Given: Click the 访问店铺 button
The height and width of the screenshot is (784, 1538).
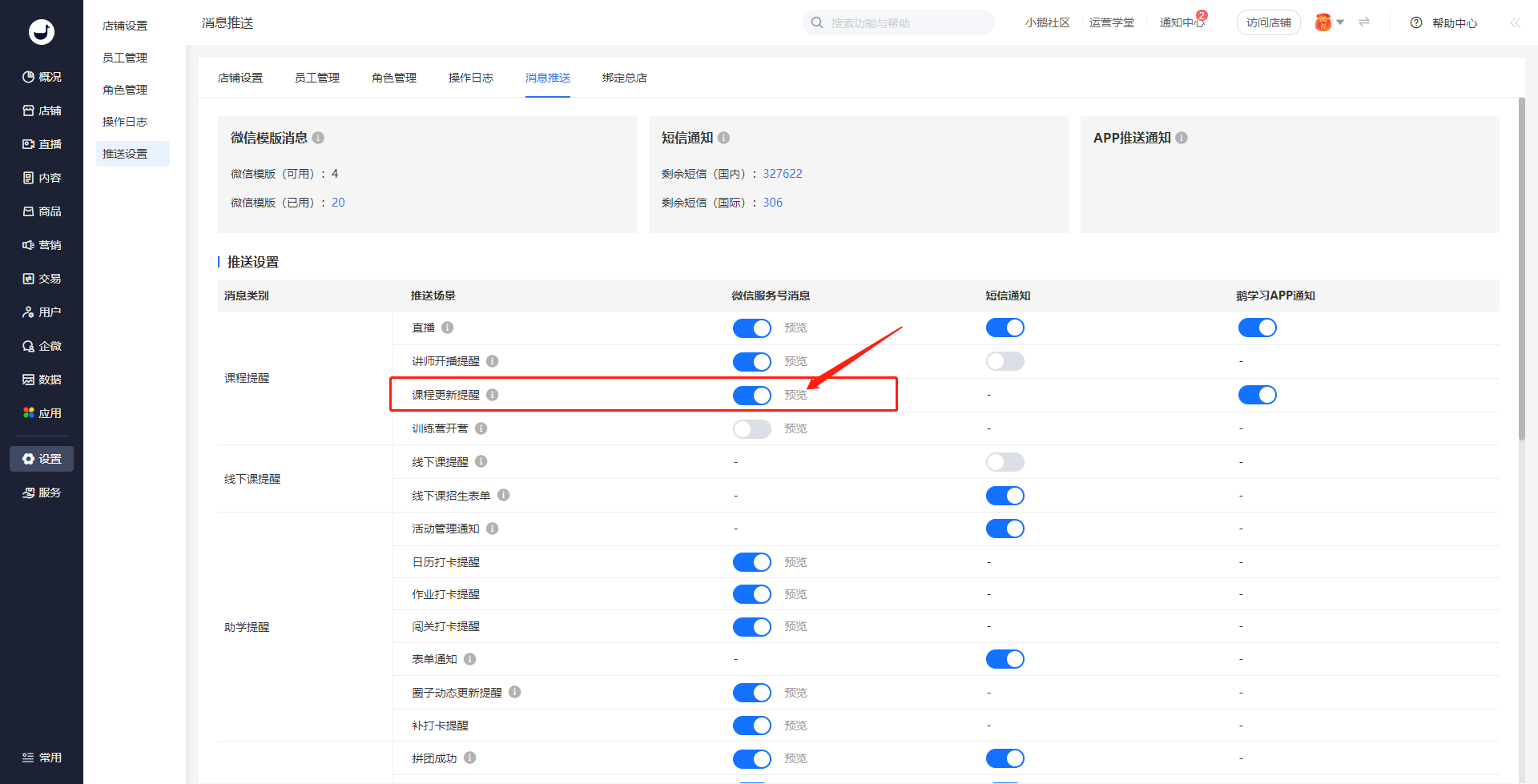Looking at the screenshot, I should click(1268, 22).
